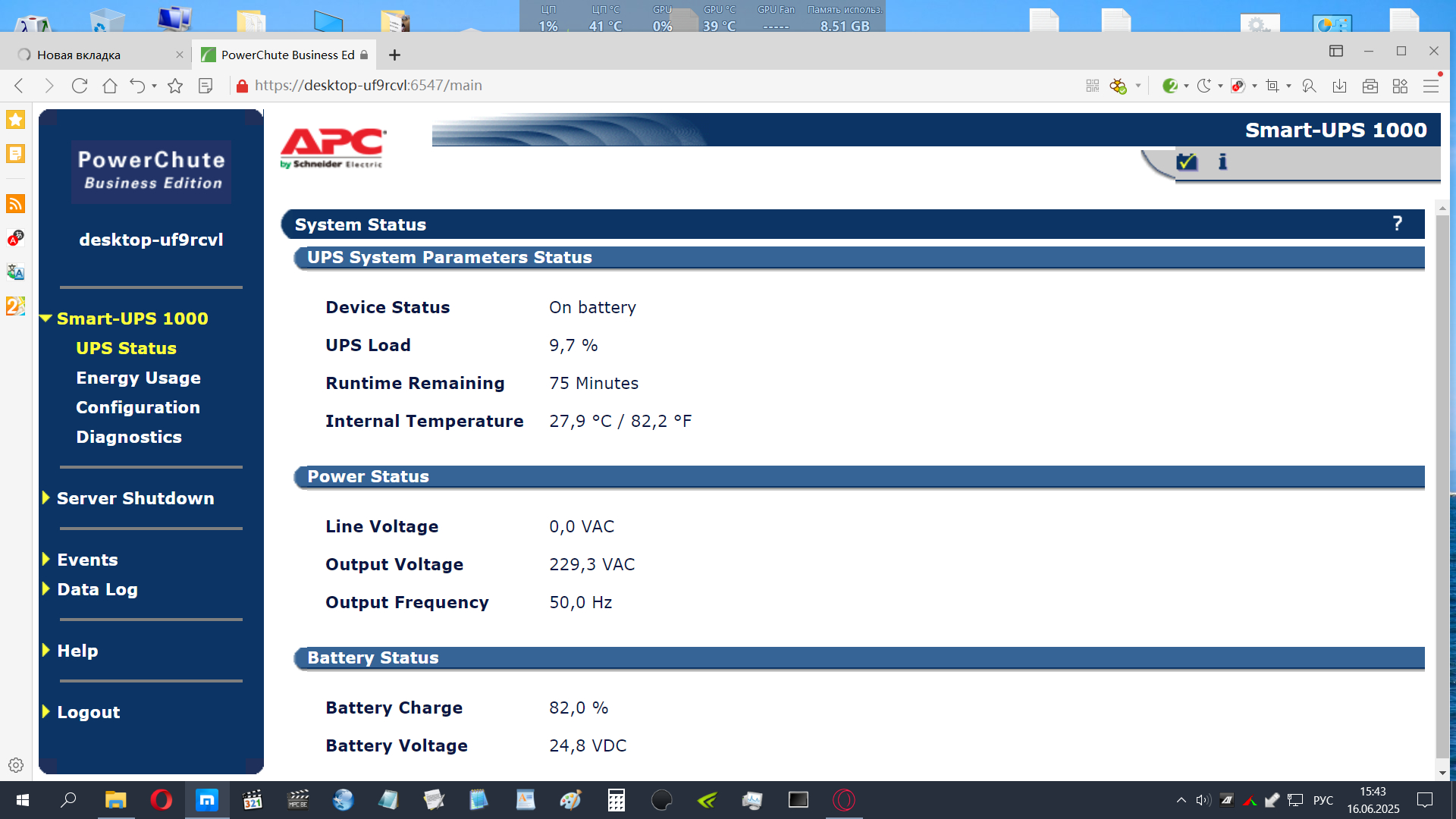The width and height of the screenshot is (1456, 819).
Task: Click the Logout link
Action: (x=88, y=712)
